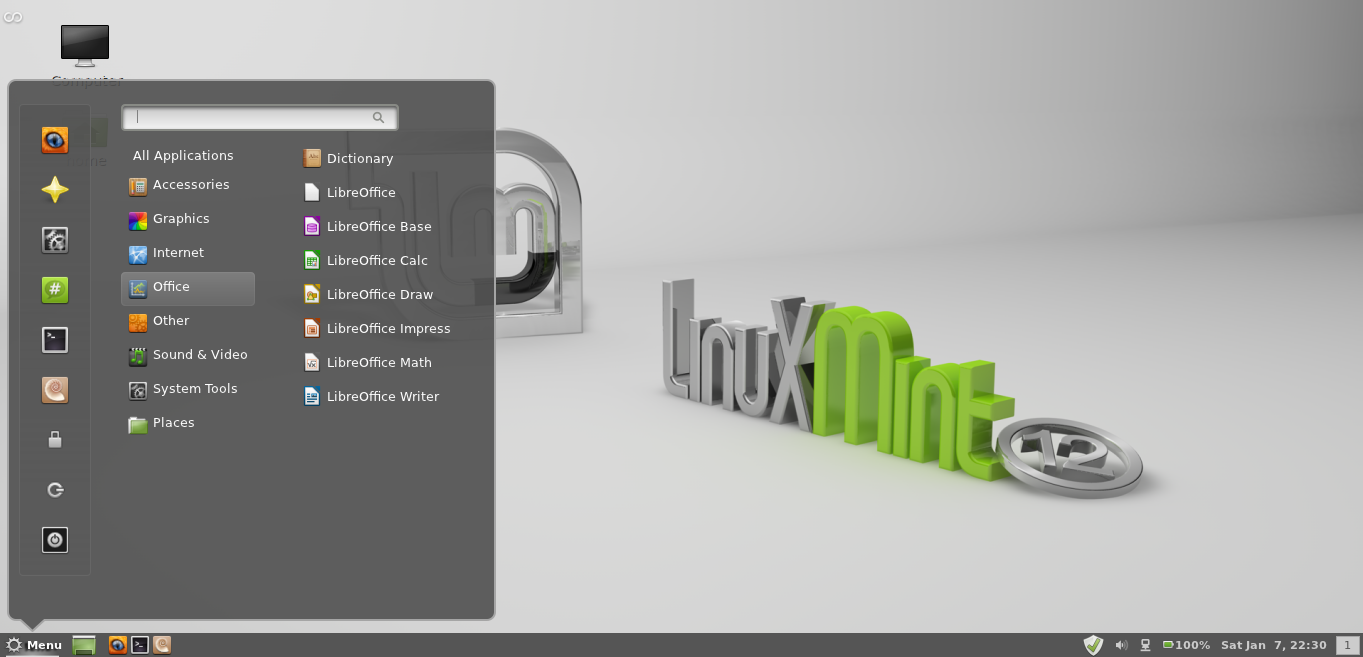Screen dimensions: 1363x657
Task: Click the shutdown power icon in sidebar
Action: (x=55, y=540)
